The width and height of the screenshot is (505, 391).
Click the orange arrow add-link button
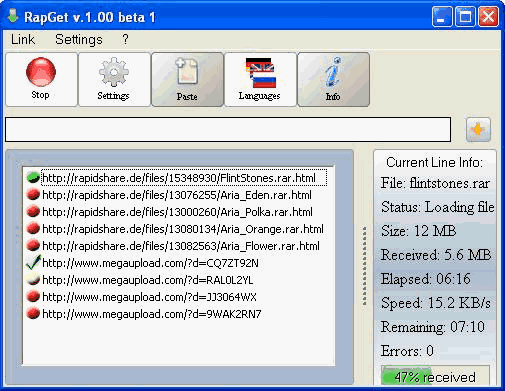point(478,129)
